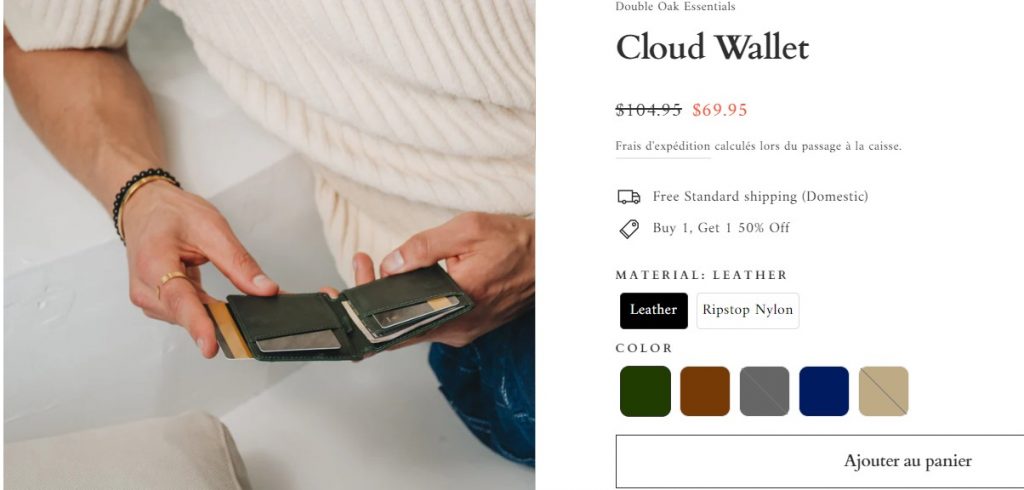Image resolution: width=1024 pixels, height=490 pixels.
Task: Click the Cloud Wallet product title
Action: coord(712,48)
